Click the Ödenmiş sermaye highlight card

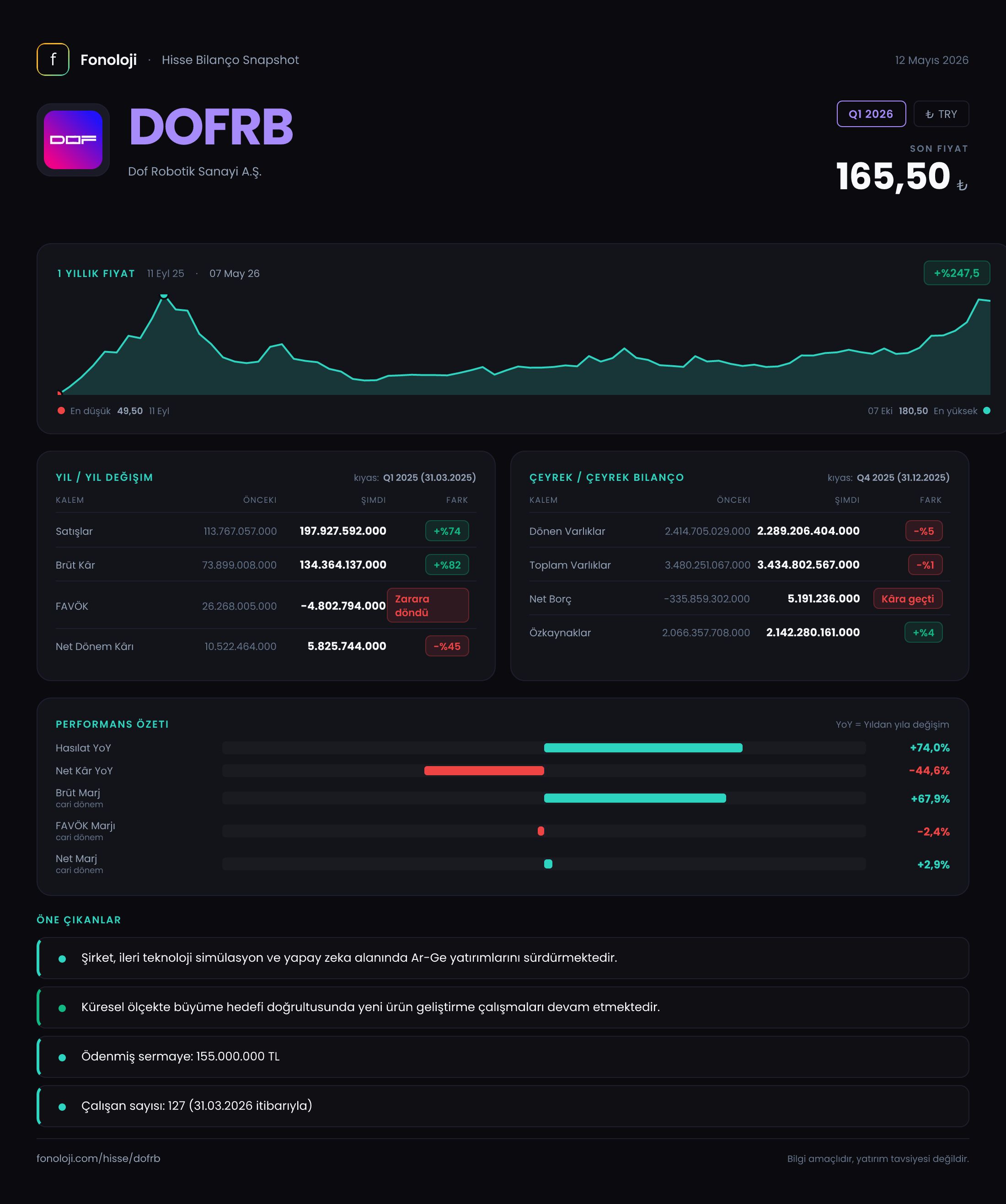(x=503, y=1057)
